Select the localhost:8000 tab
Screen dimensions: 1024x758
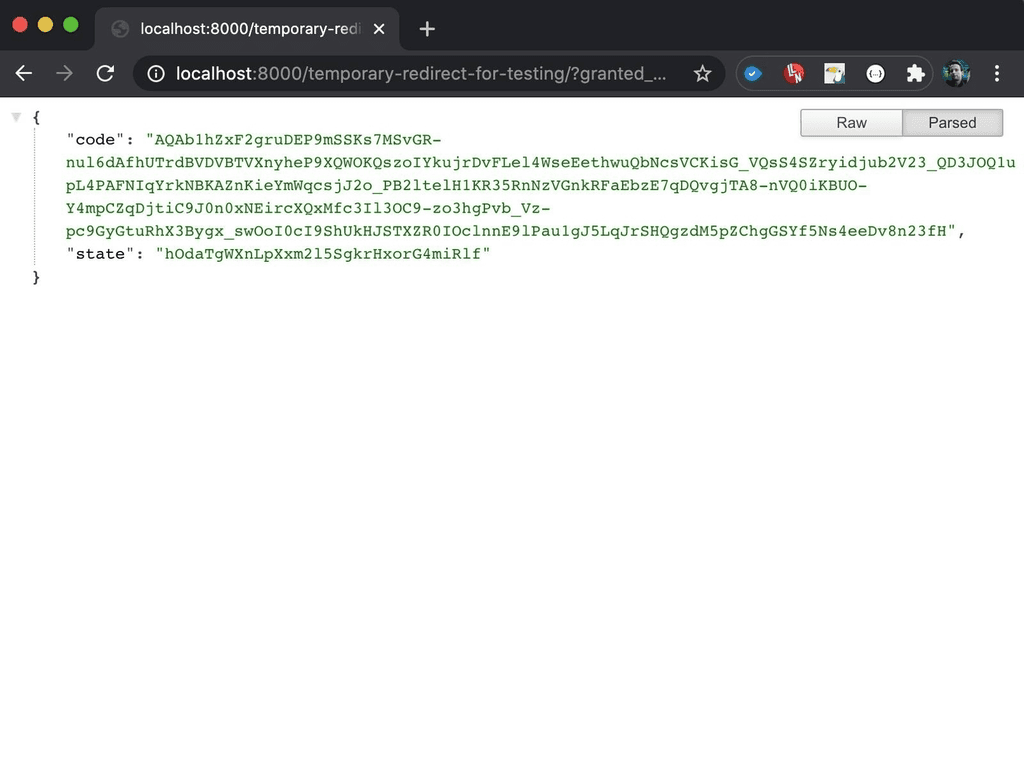click(x=240, y=29)
